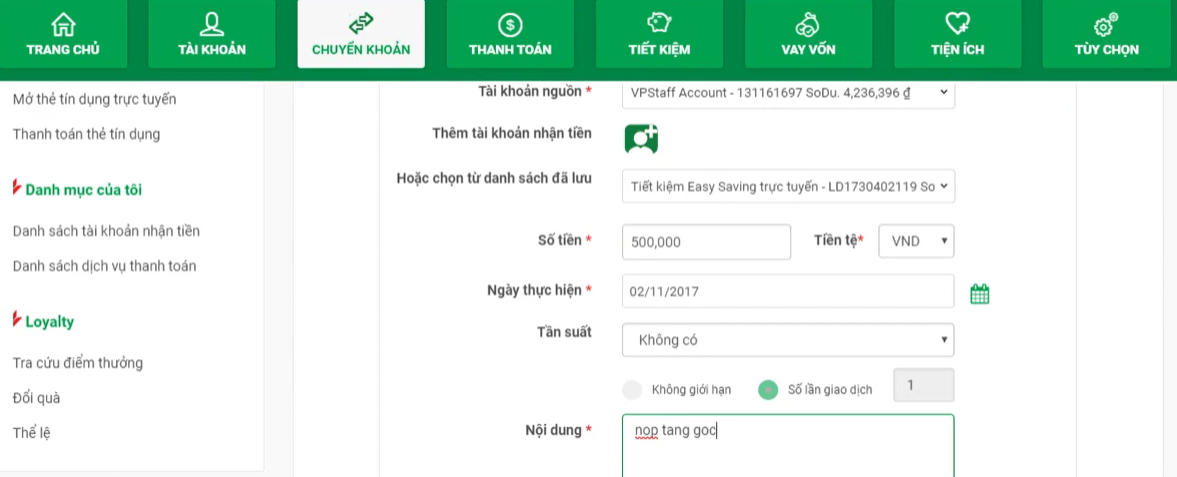The image size is (1177, 477).
Task: Click the arrows icon for Chuyển Khoản
Action: tap(361, 24)
